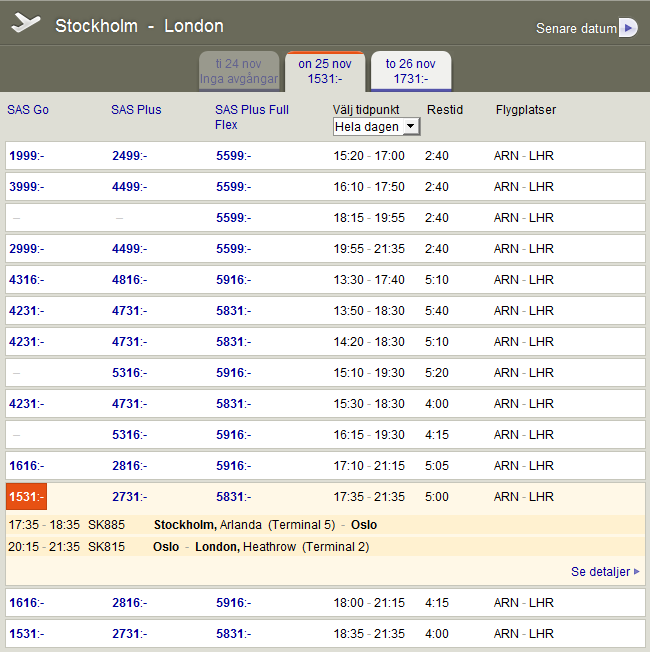The height and width of the screenshot is (652, 650).
Task: Choose 1999:- SAS Go fare at 15:20
Action: click(x=26, y=156)
